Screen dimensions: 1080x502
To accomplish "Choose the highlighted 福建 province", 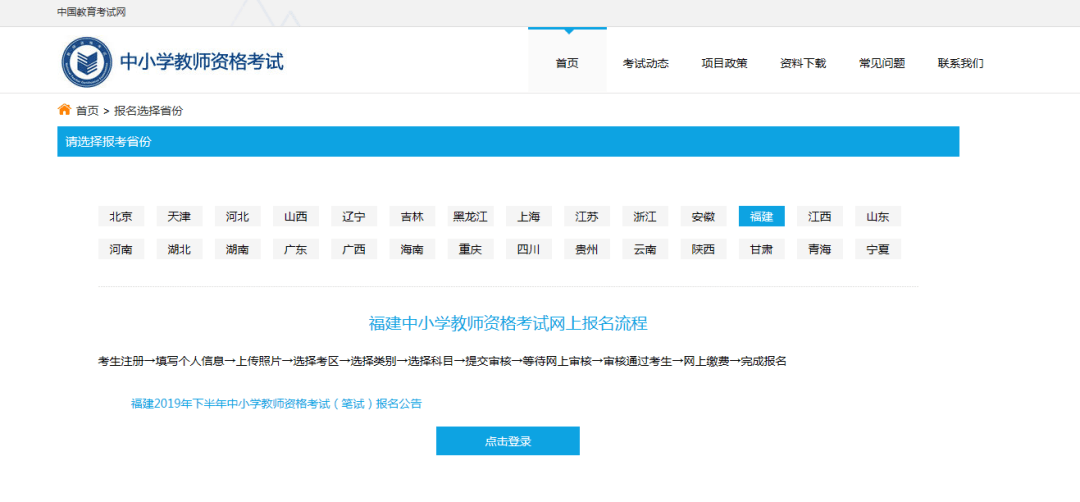I will [x=761, y=216].
